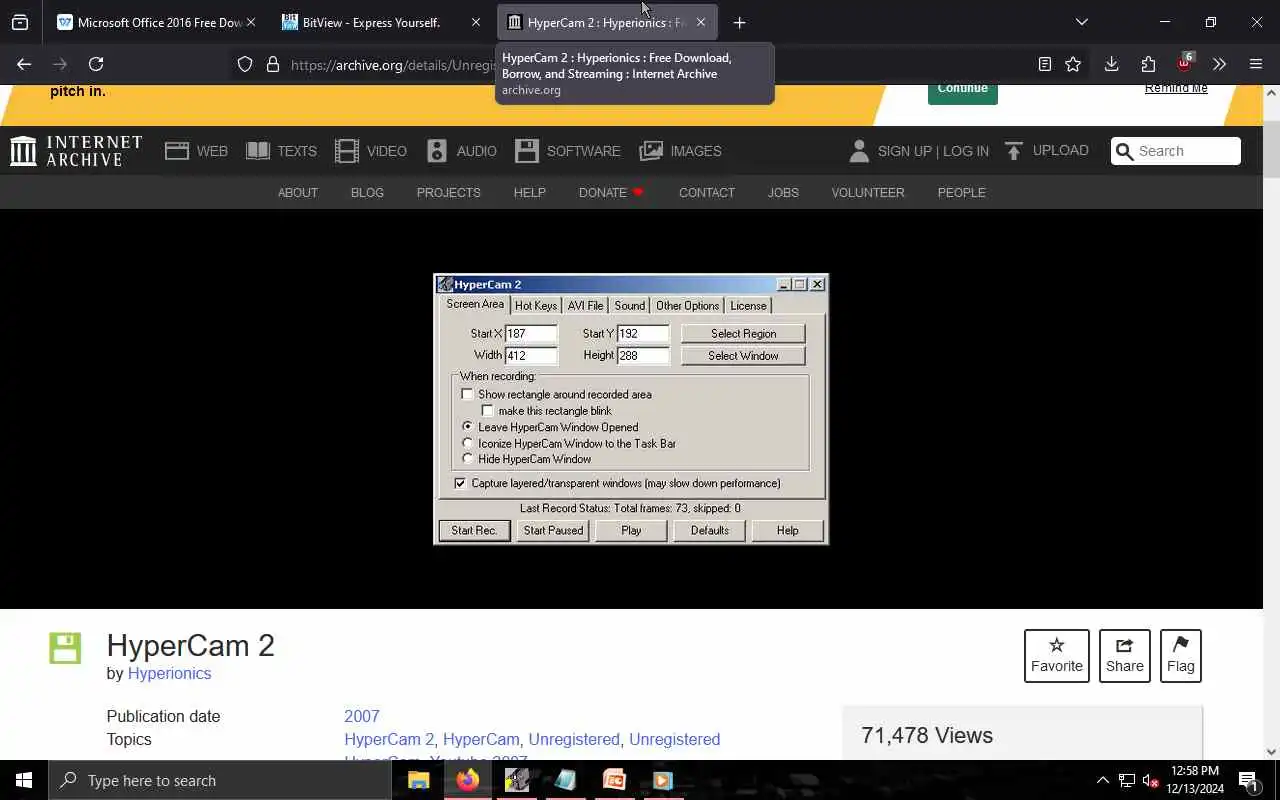
Task: Open the Texts section
Action: pyautogui.click(x=281, y=151)
